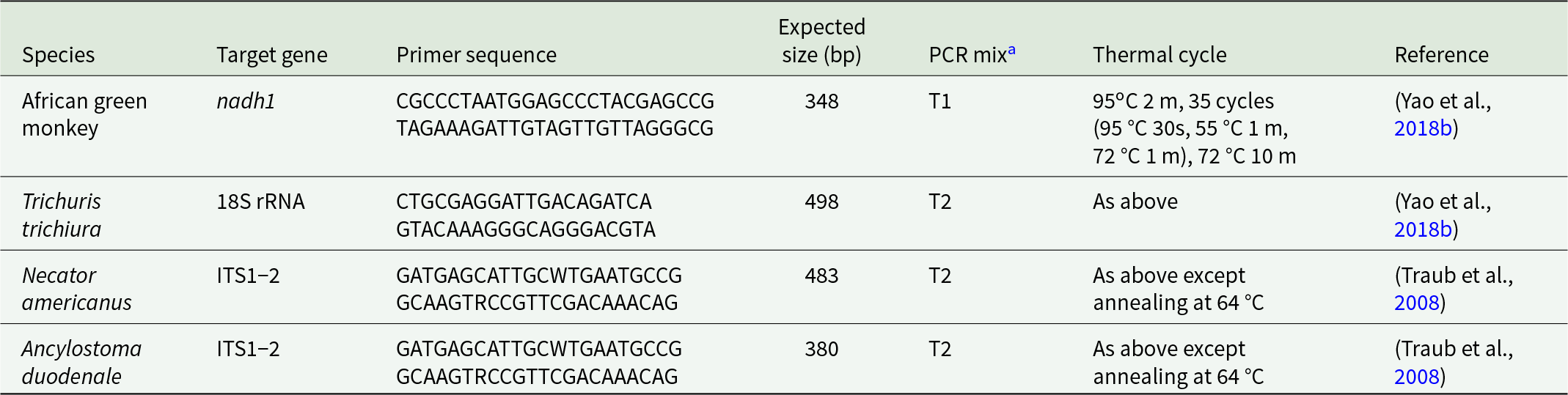The height and width of the screenshot is (395, 1568).
Task: Click the Target gene column header
Action: click(x=272, y=55)
